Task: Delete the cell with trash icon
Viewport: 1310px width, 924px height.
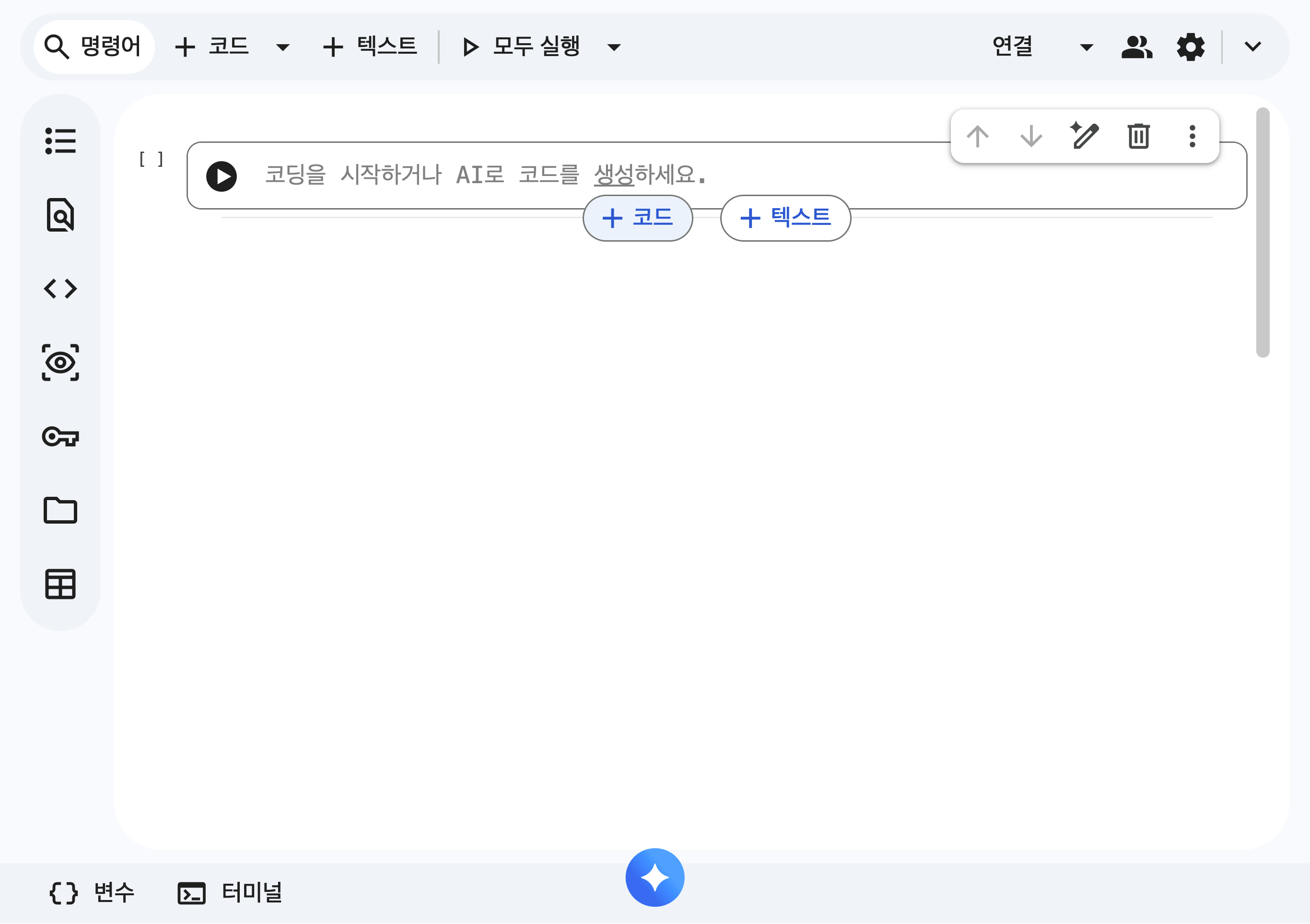Action: click(x=1138, y=136)
